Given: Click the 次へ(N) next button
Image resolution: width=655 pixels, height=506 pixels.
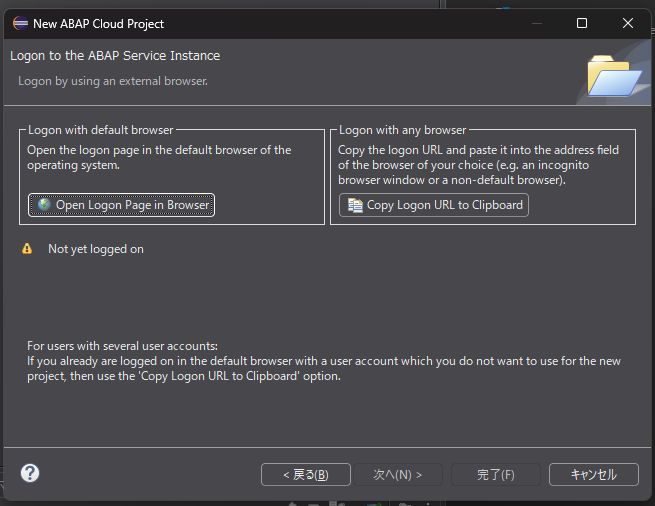Looking at the screenshot, I should pyautogui.click(x=397, y=474).
